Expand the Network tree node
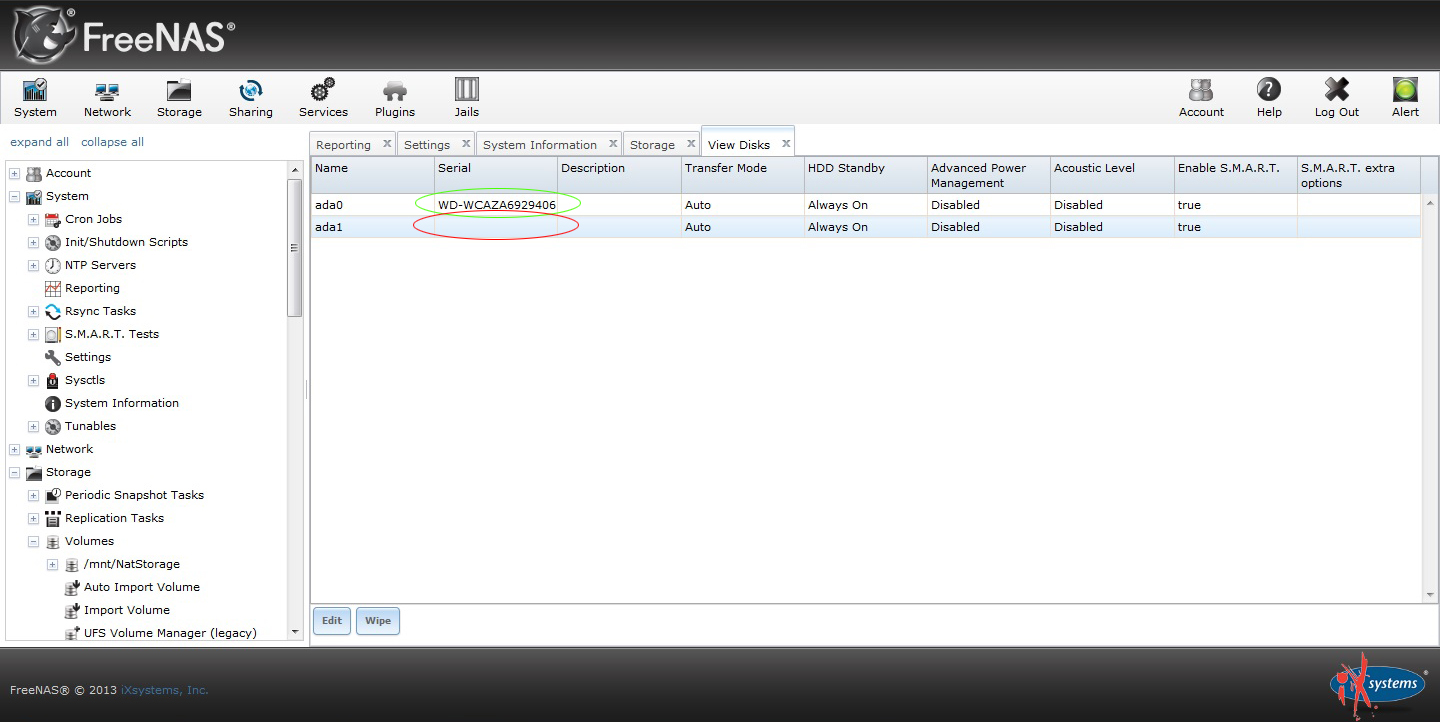This screenshot has width=1440, height=722. (14, 450)
